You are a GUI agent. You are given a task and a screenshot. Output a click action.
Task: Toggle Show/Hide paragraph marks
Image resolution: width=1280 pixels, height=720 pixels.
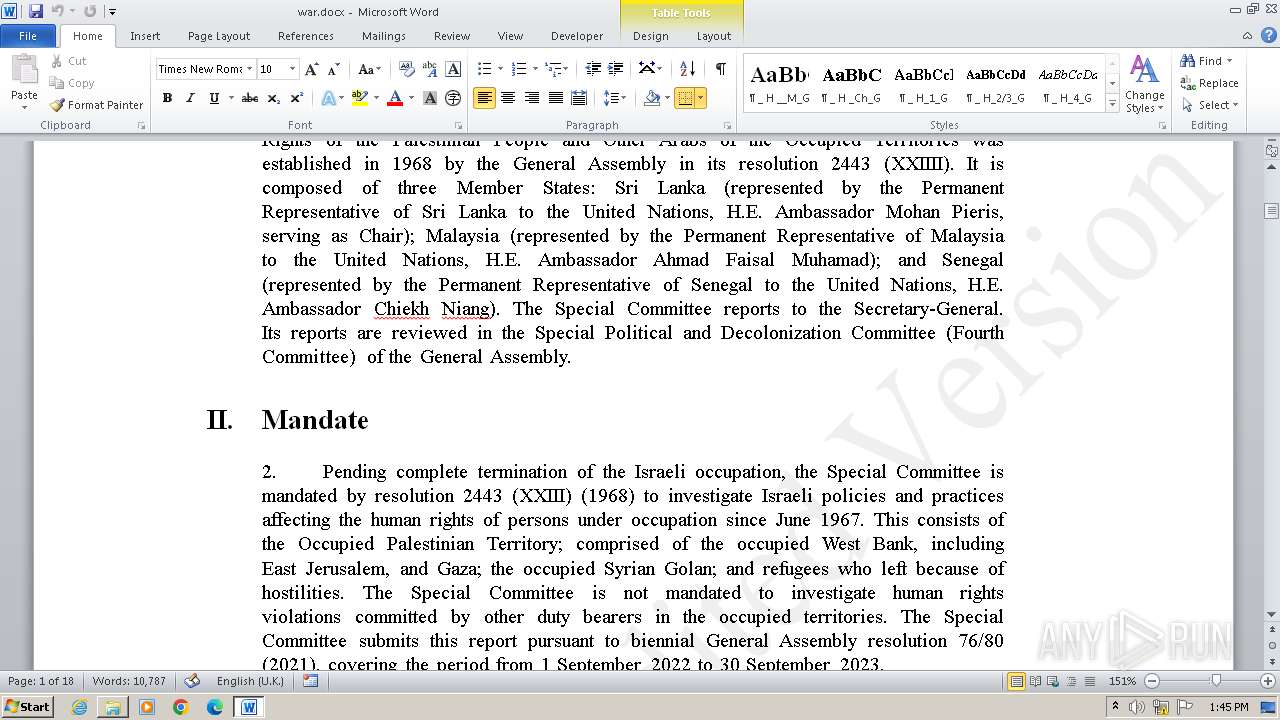[720, 69]
